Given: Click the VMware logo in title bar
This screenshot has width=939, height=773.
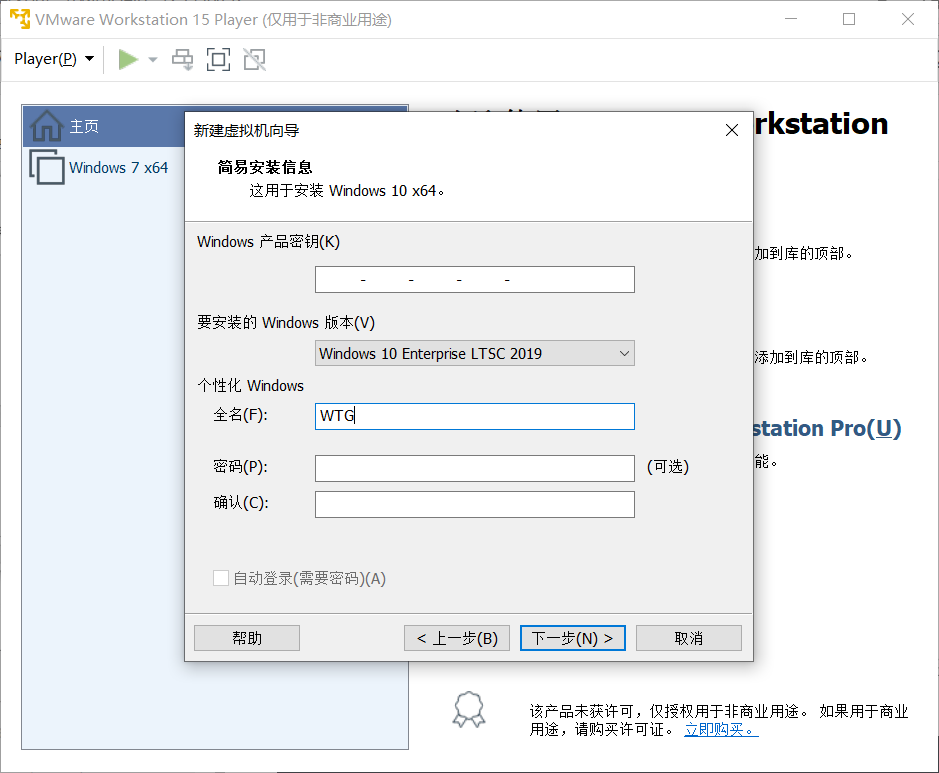Looking at the screenshot, I should click(19, 19).
